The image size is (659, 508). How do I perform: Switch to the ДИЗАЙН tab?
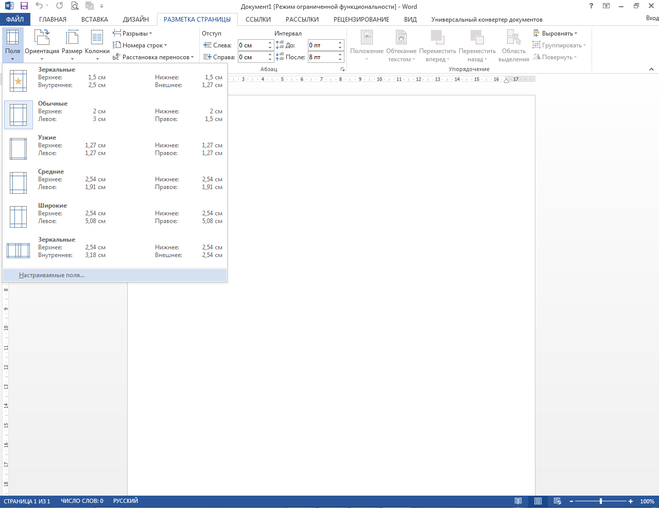pos(136,19)
